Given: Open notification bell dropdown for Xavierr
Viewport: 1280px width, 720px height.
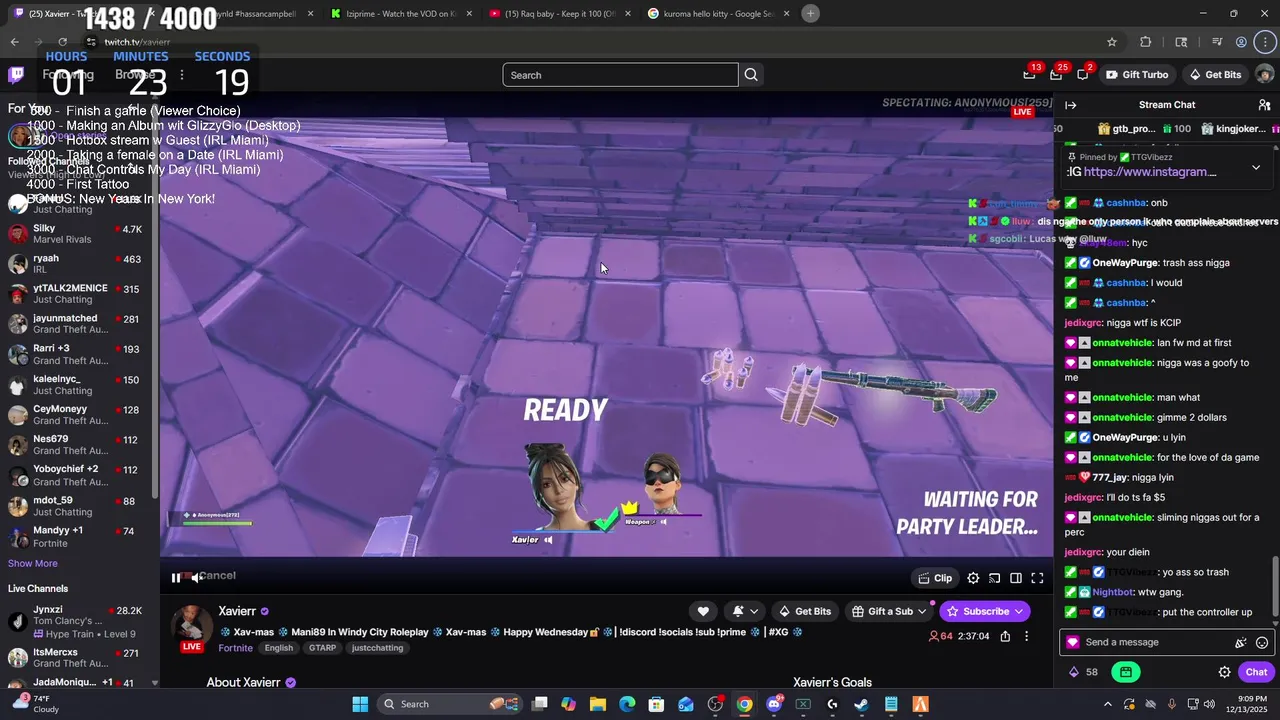Looking at the screenshot, I should (745, 611).
